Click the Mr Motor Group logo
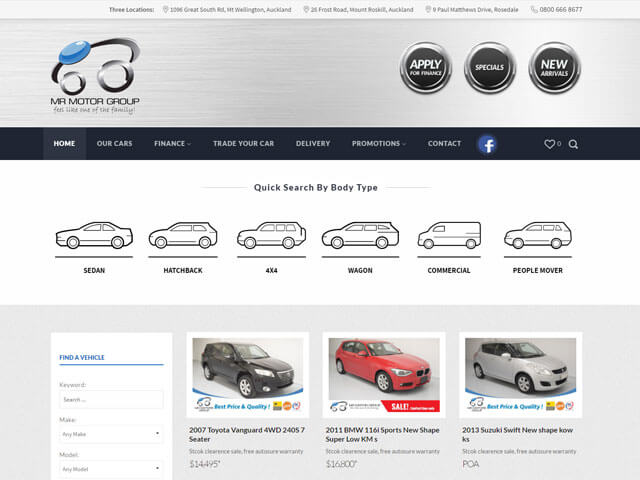This screenshot has height=480, width=640. coord(95,77)
